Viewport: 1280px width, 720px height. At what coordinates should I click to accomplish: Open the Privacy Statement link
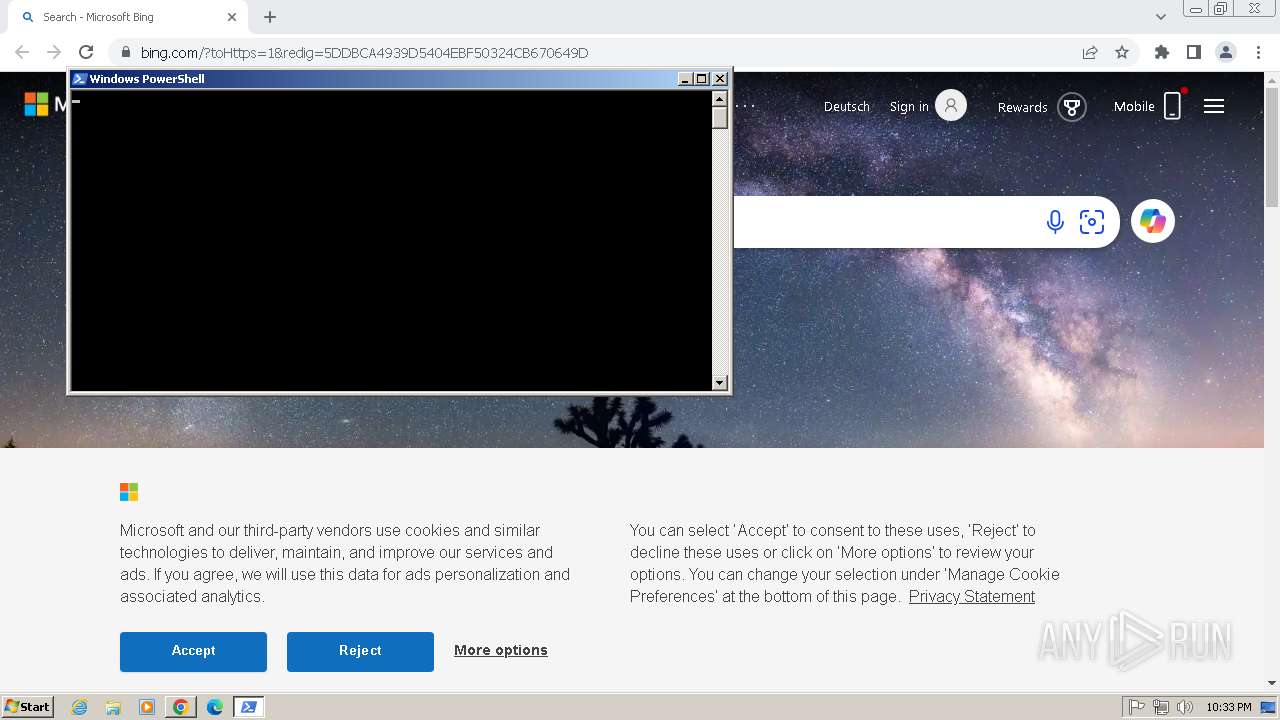pyautogui.click(x=972, y=596)
